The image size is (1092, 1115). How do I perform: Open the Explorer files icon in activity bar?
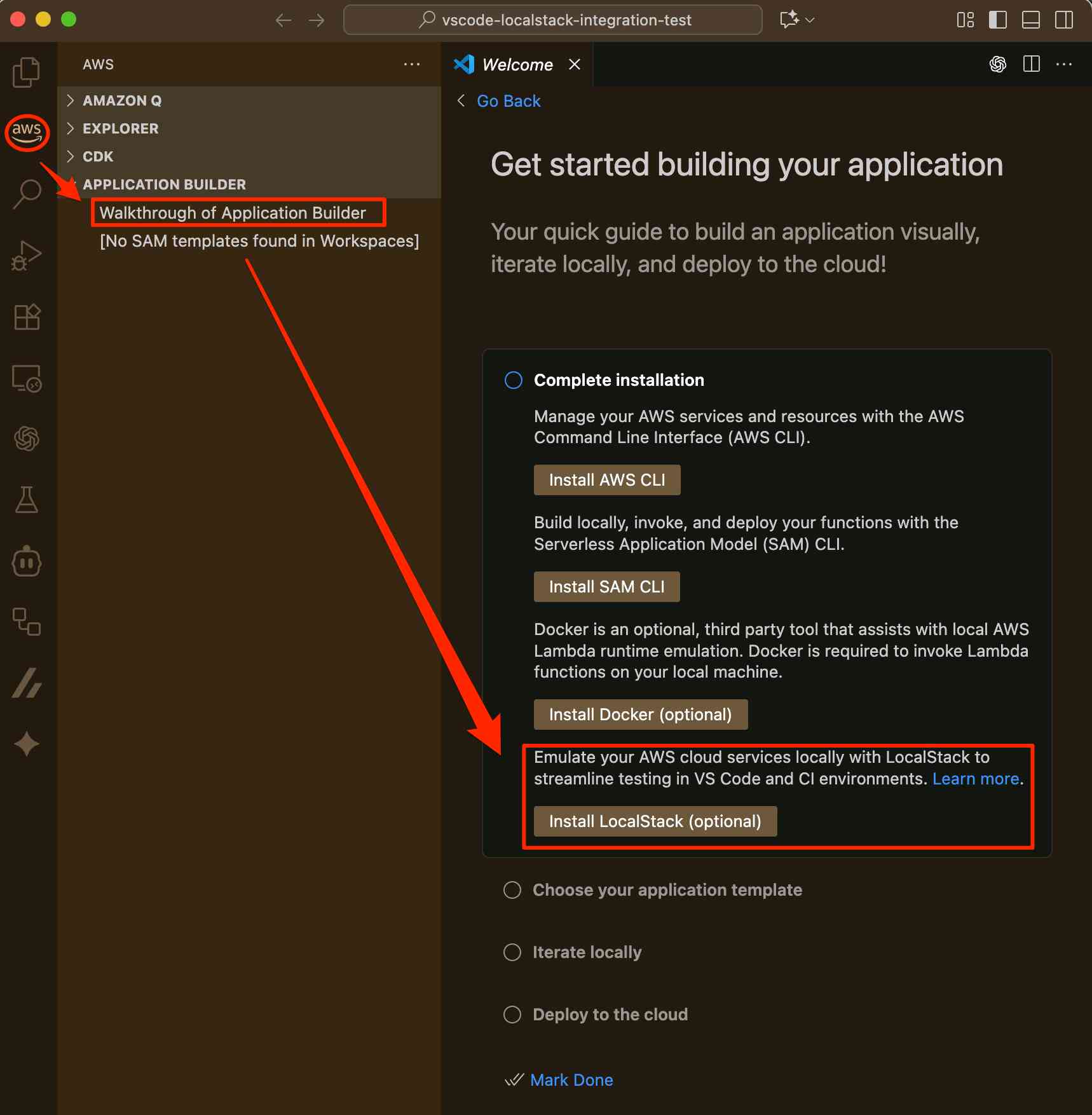[27, 72]
